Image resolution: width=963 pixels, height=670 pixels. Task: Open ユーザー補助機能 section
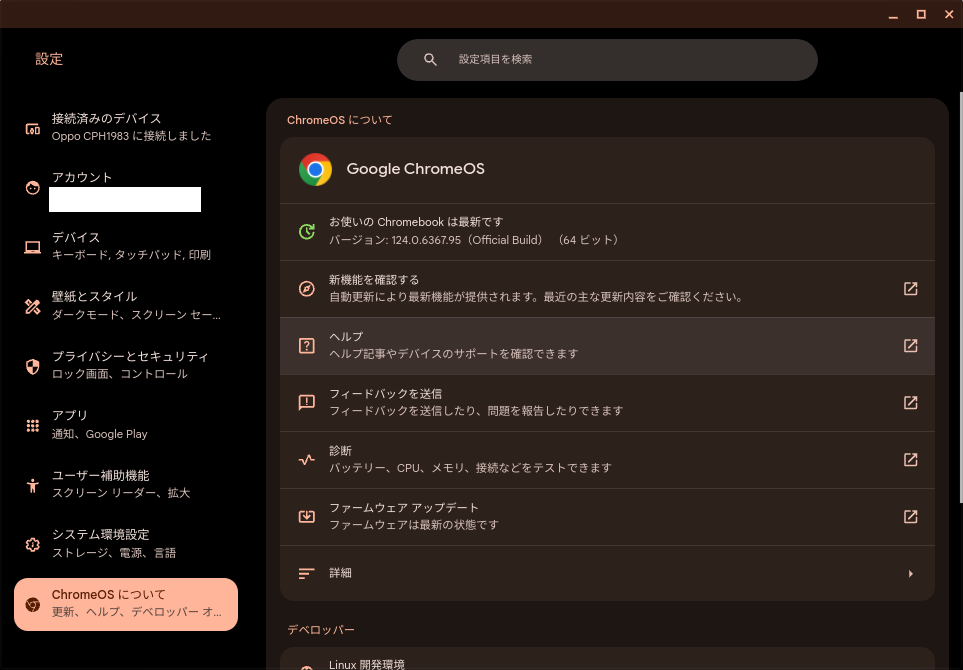(x=126, y=485)
